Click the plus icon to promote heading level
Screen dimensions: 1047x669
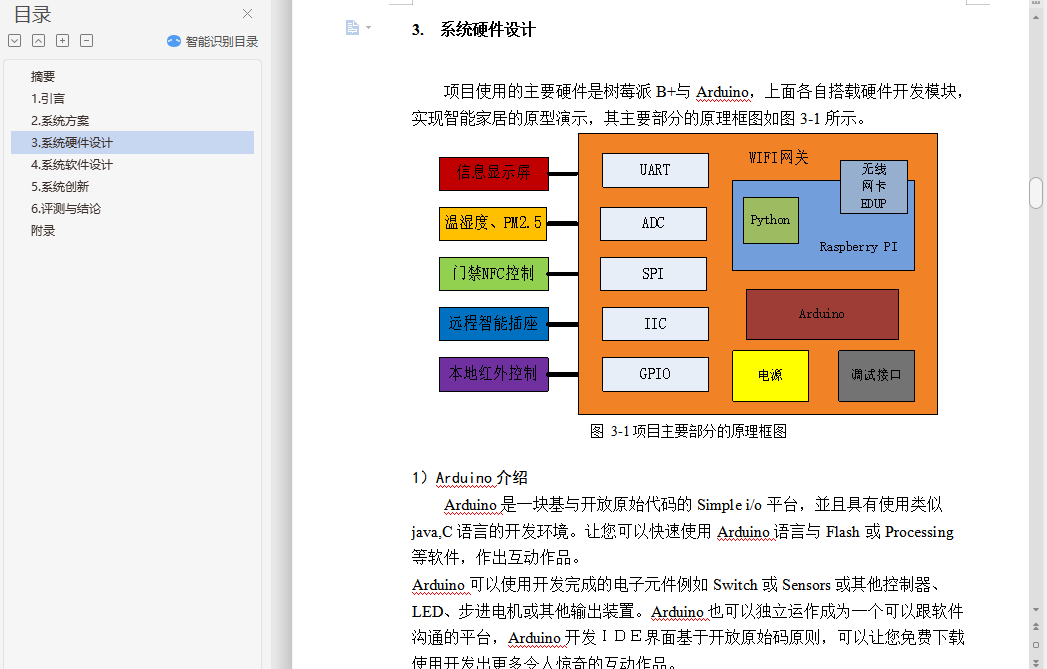coord(62,41)
